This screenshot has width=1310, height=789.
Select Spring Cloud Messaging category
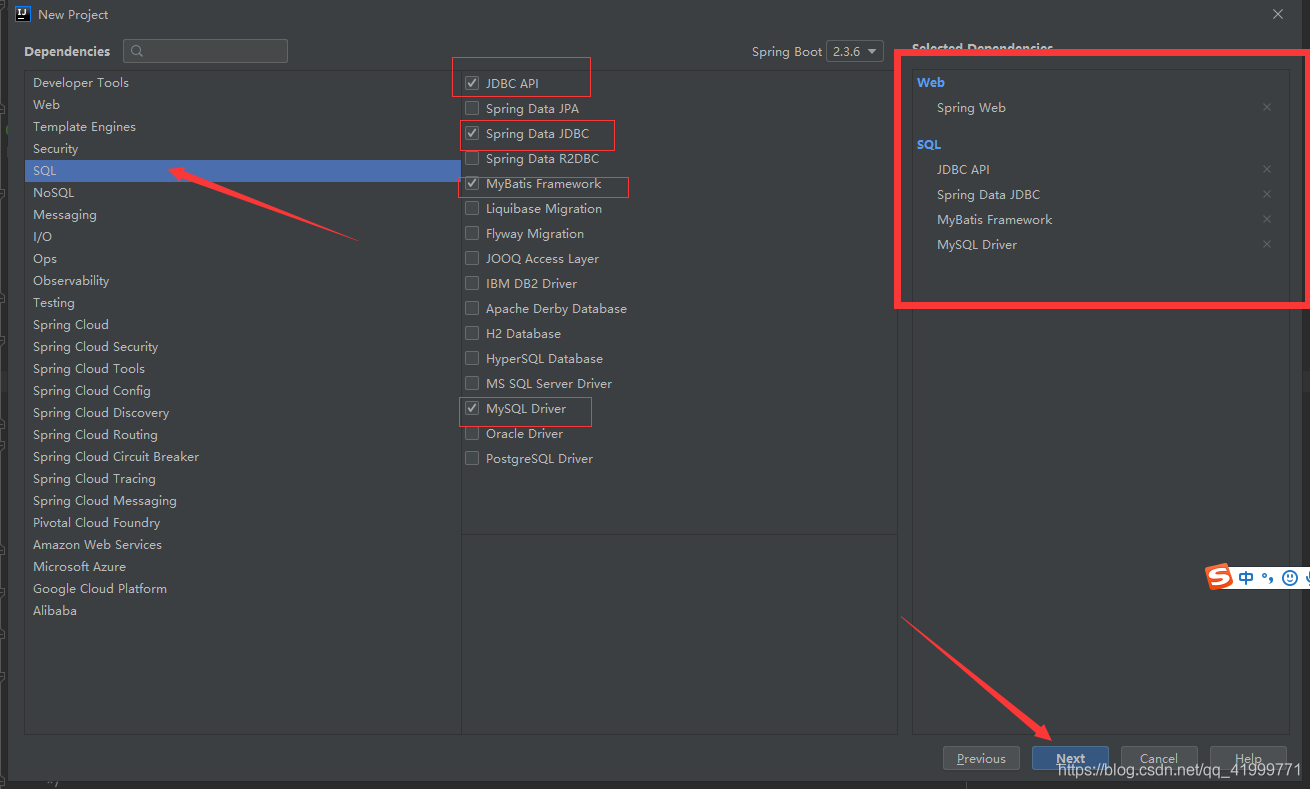pos(242,500)
